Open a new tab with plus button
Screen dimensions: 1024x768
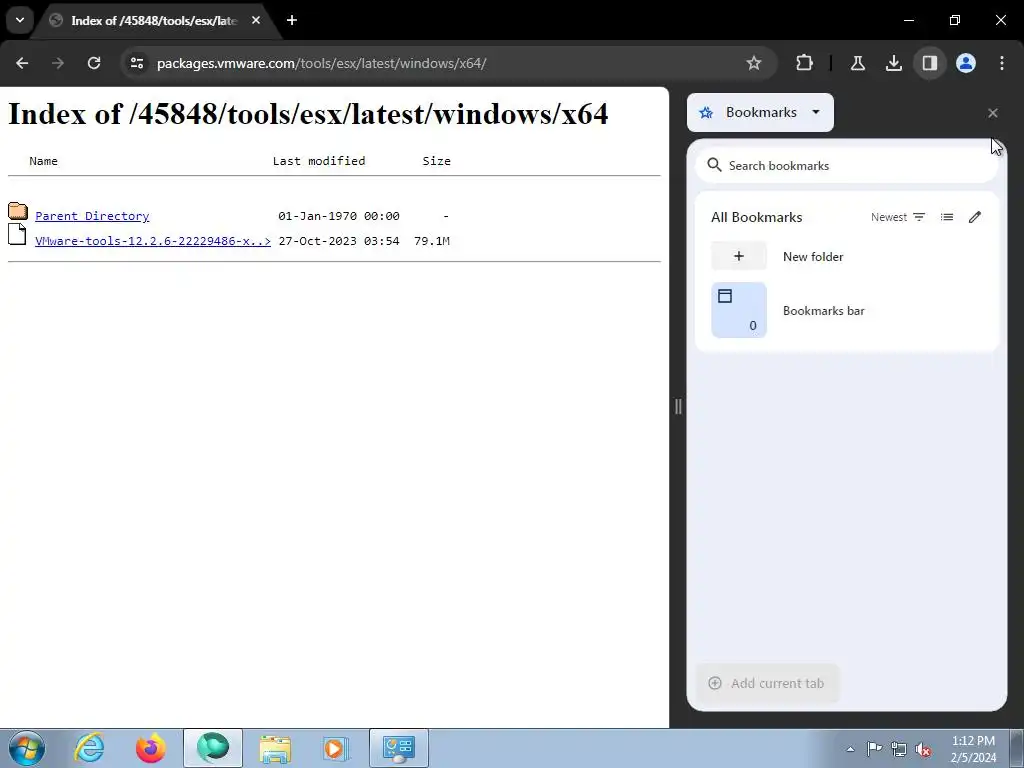pos(292,20)
